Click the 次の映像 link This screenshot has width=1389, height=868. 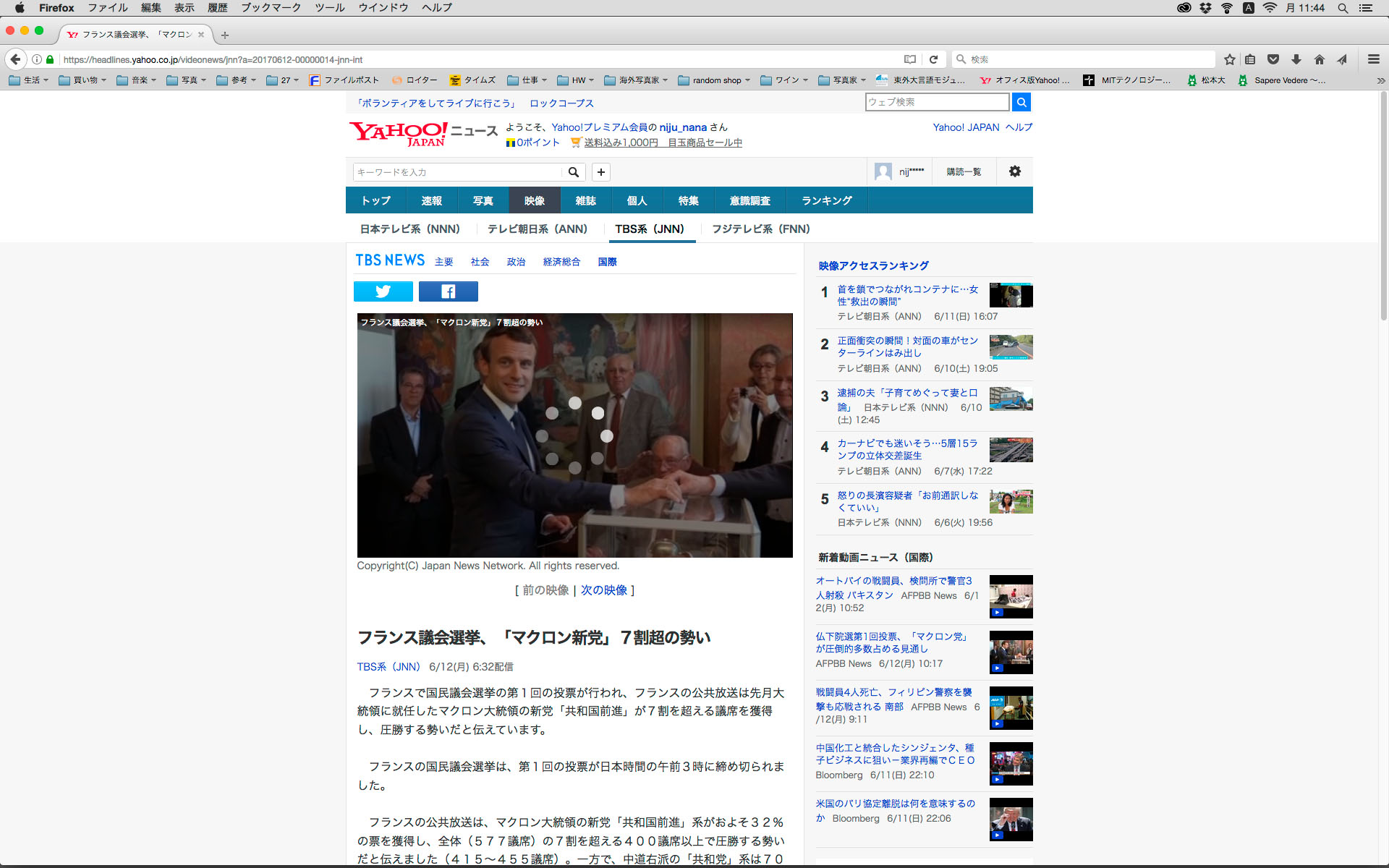[x=603, y=590]
